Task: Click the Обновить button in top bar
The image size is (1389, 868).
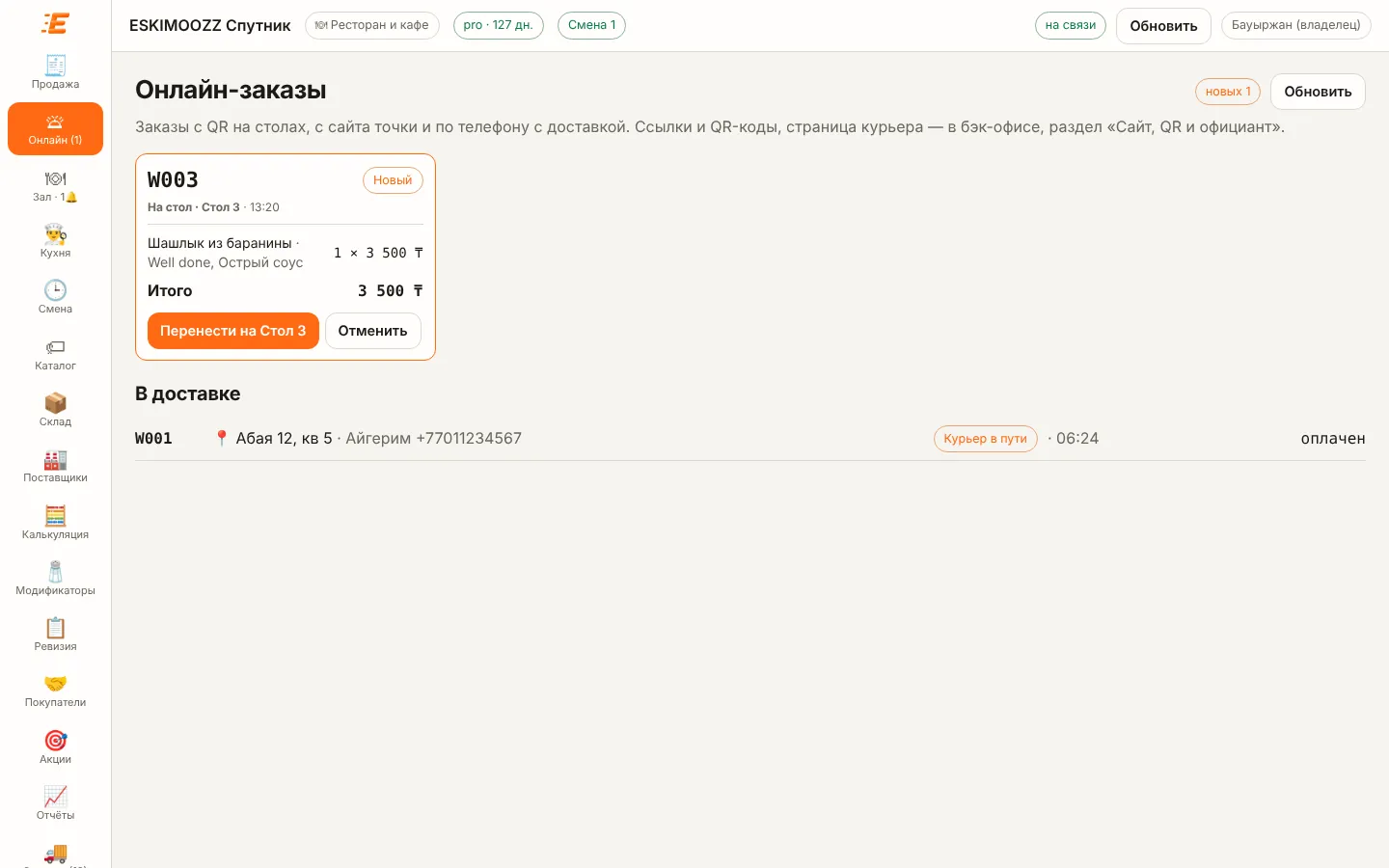Action: tap(1163, 26)
